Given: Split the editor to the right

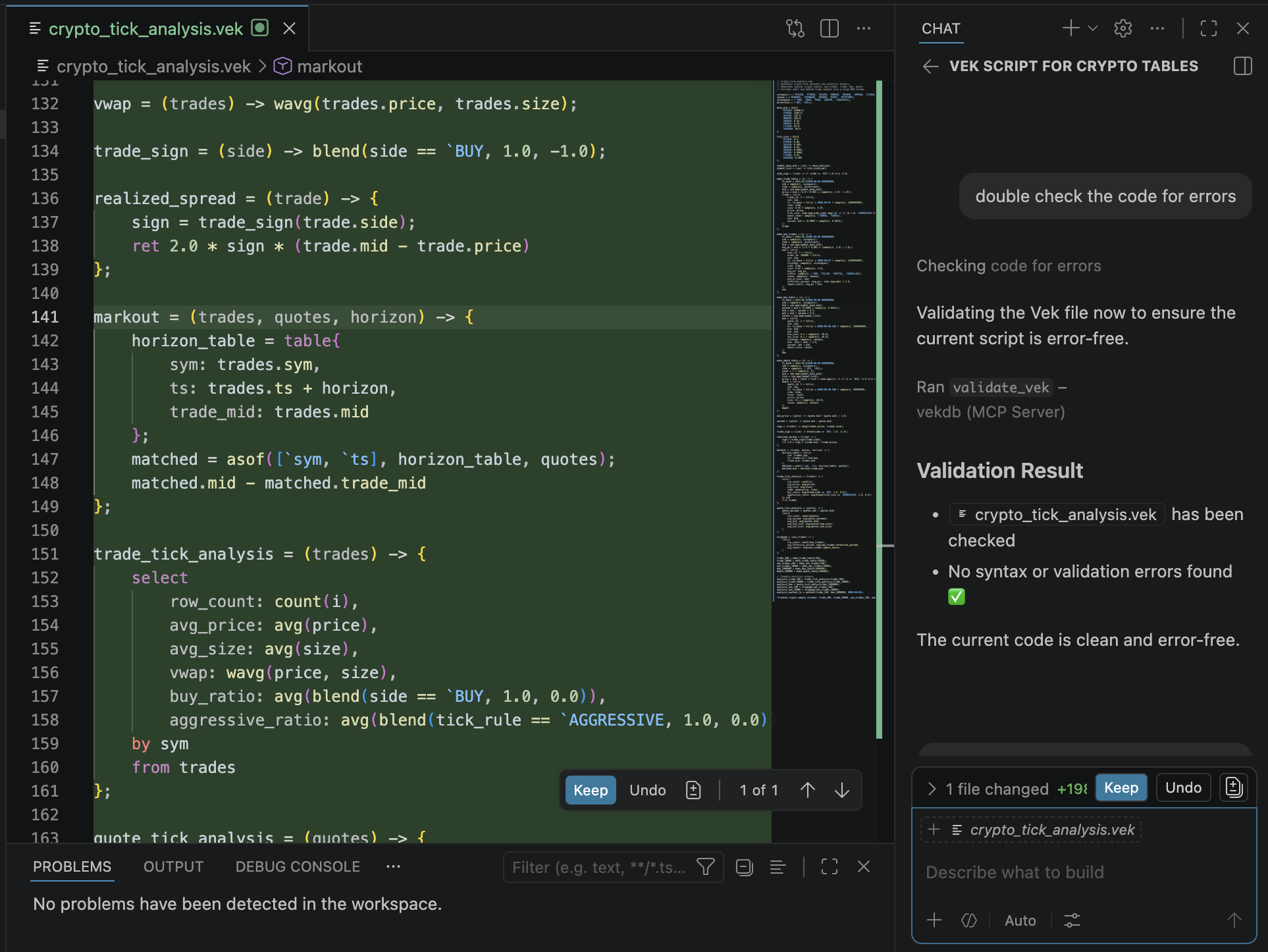Looking at the screenshot, I should [x=830, y=28].
